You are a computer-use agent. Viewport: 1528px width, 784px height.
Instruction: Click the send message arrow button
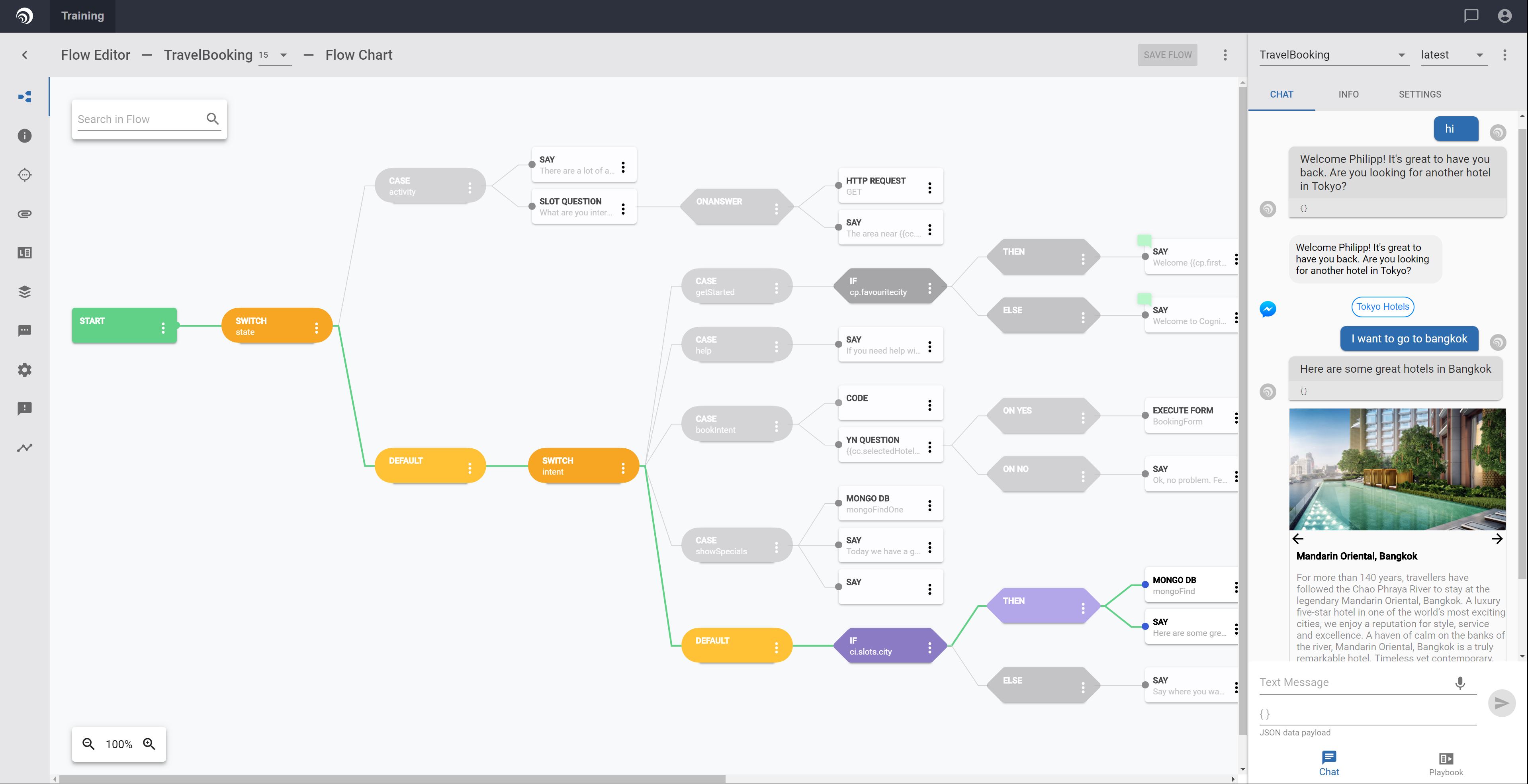click(1501, 703)
